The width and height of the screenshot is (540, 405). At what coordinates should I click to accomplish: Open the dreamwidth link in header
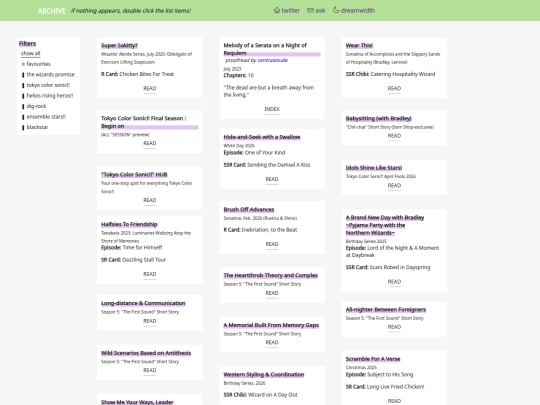(x=358, y=11)
